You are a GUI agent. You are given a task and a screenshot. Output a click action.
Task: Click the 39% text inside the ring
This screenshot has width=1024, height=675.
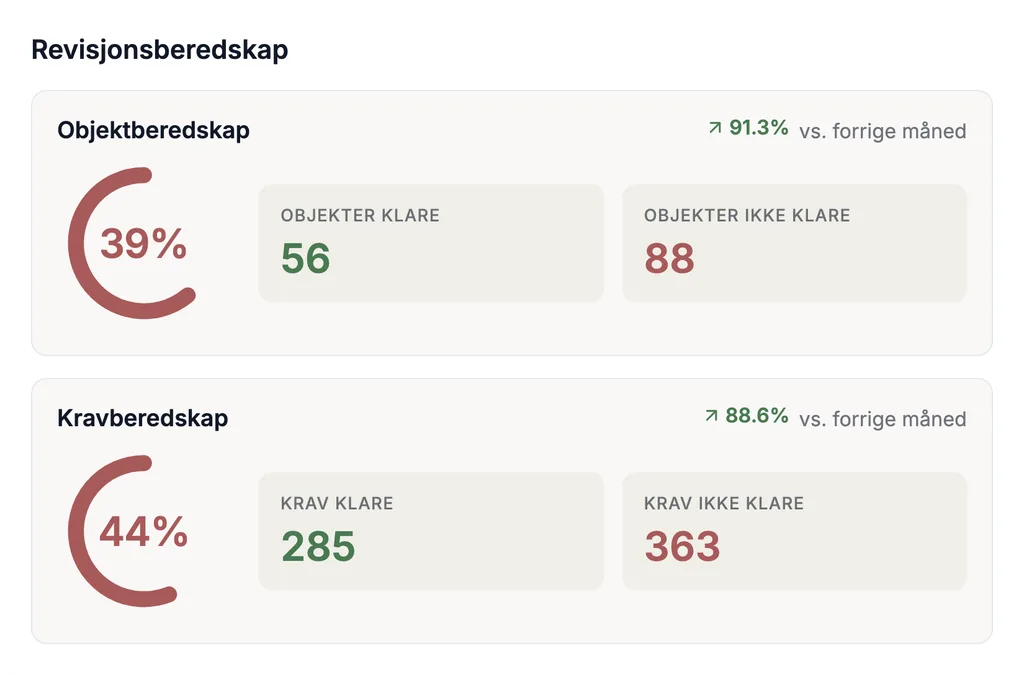(x=144, y=244)
